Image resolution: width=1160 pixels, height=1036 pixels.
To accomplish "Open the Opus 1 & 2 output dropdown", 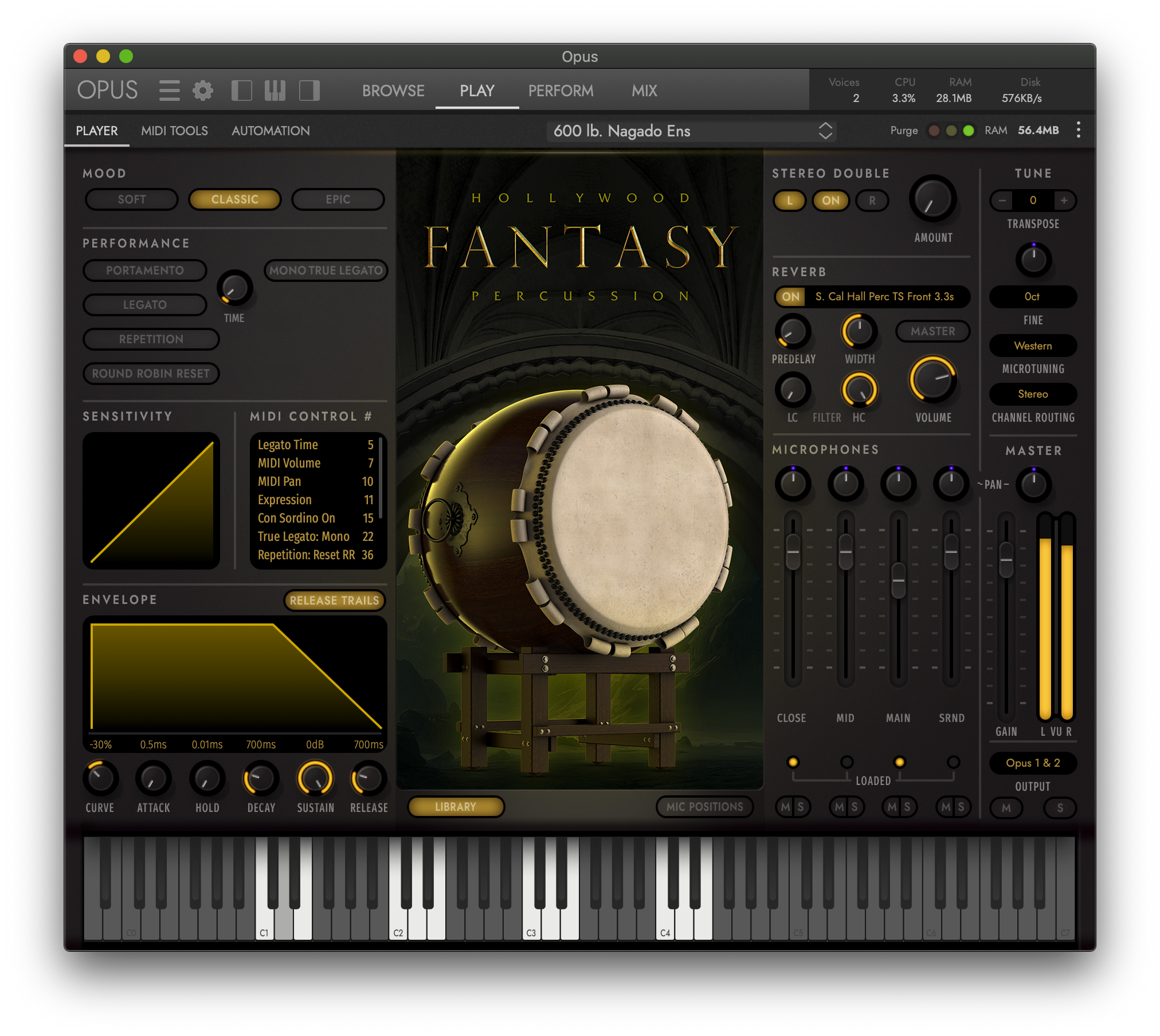I will 1032,763.
